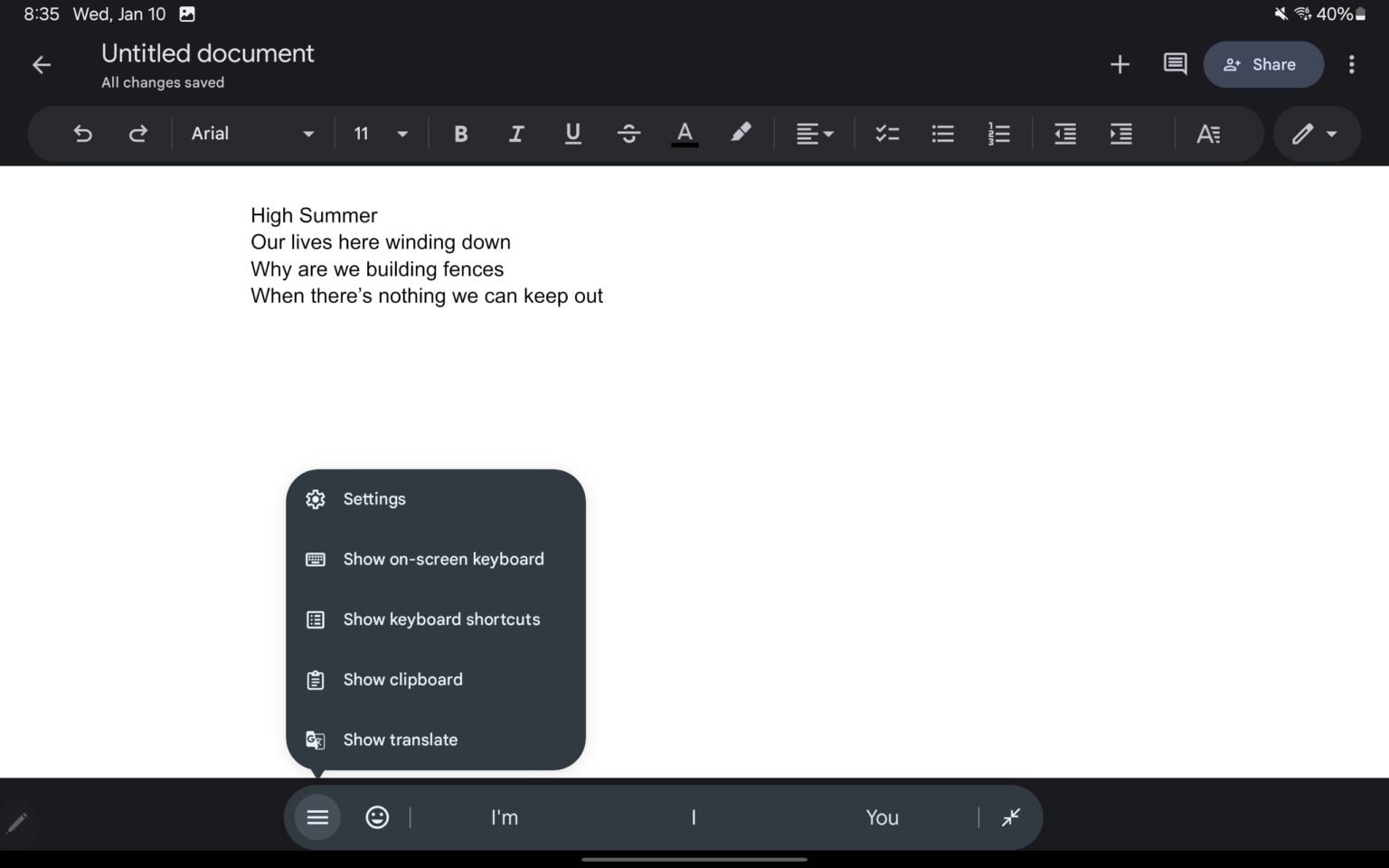Open the text color picker
Viewport: 1389px width, 868px height.
coord(685,133)
